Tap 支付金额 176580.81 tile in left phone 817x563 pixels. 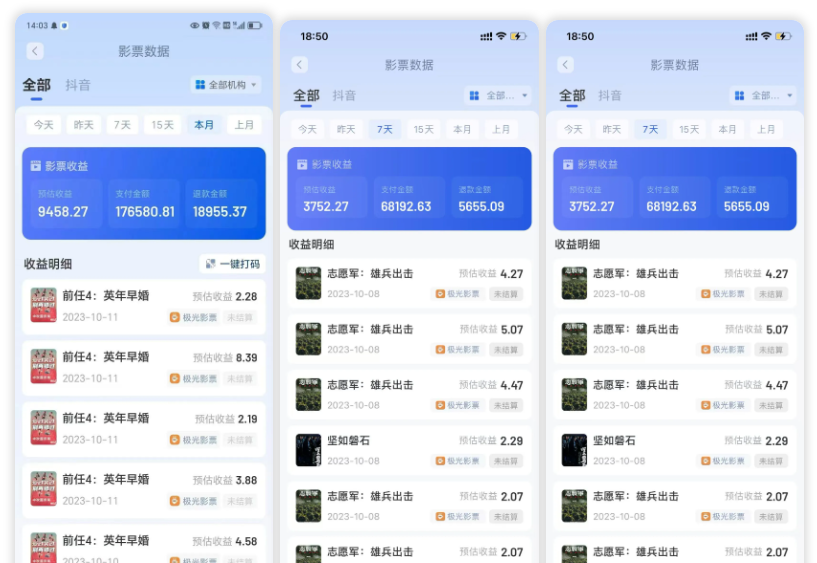point(144,203)
